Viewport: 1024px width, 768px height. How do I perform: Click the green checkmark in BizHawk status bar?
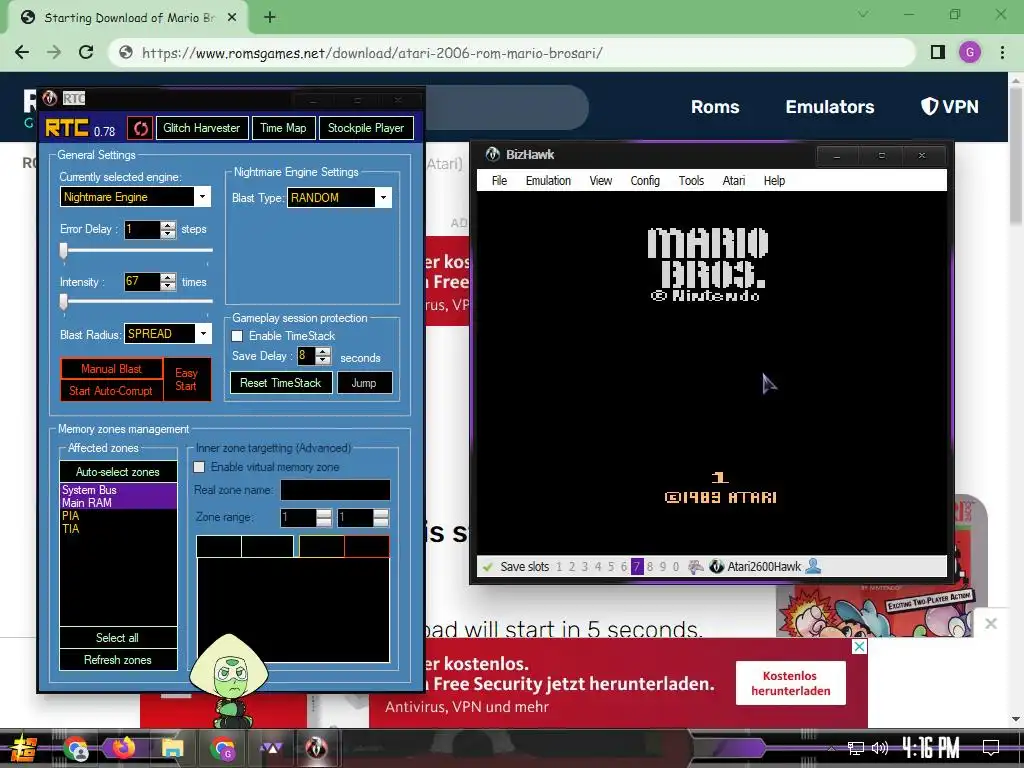pos(487,567)
